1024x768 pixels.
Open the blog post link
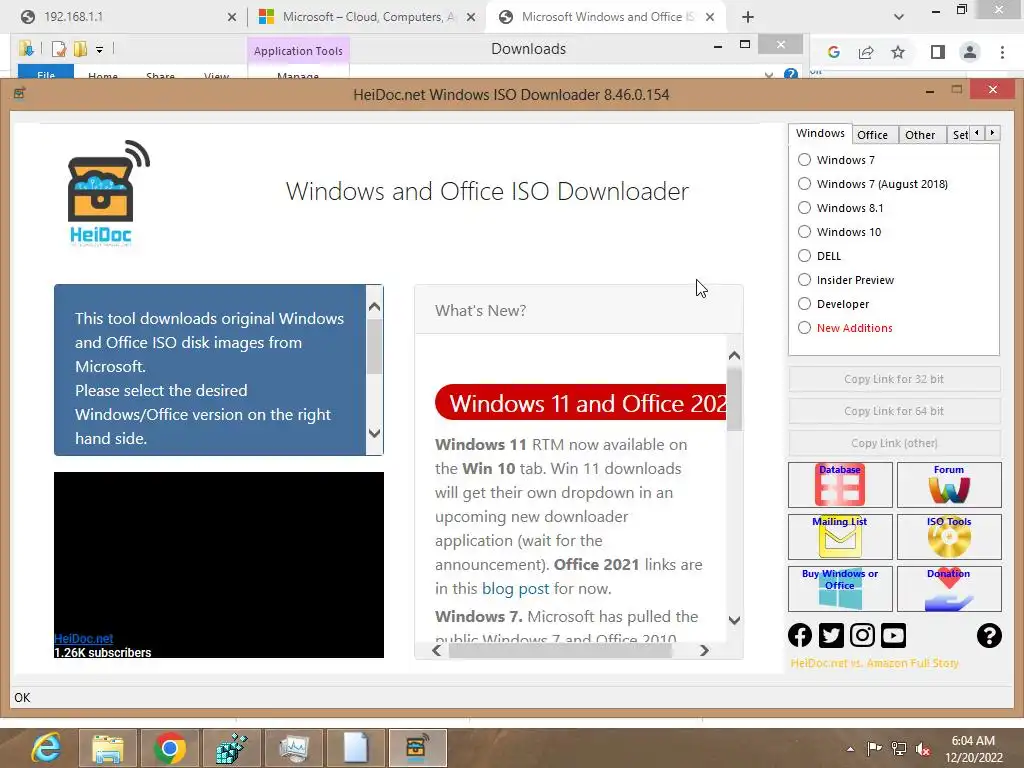tap(515, 588)
